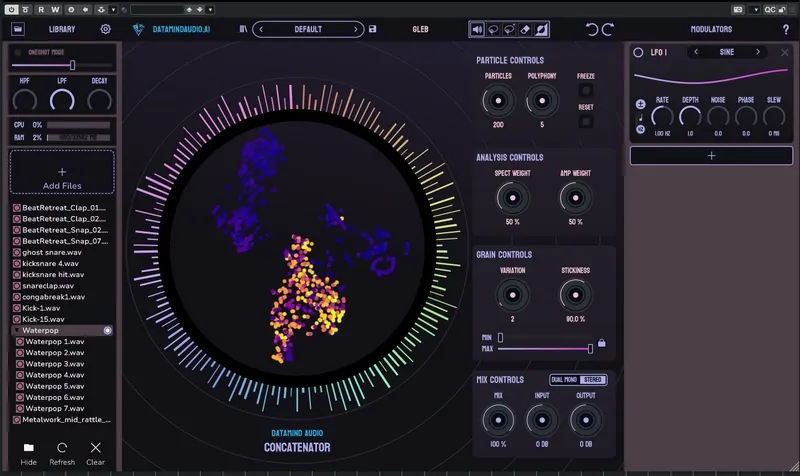Open settings with the gear icon
The width and height of the screenshot is (800, 476).
(x=105, y=30)
